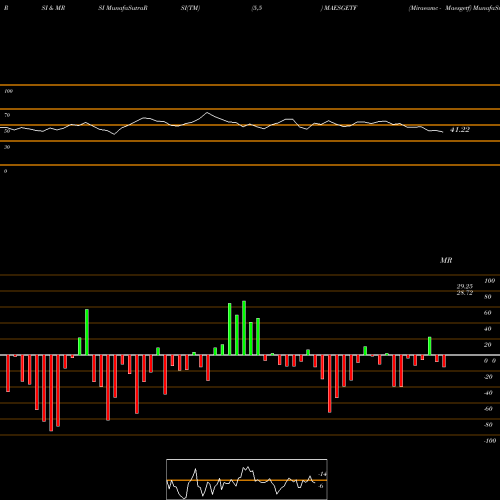Click the 'SI & MR' header text
The height and width of the screenshot is (500, 500).
coord(53,8)
